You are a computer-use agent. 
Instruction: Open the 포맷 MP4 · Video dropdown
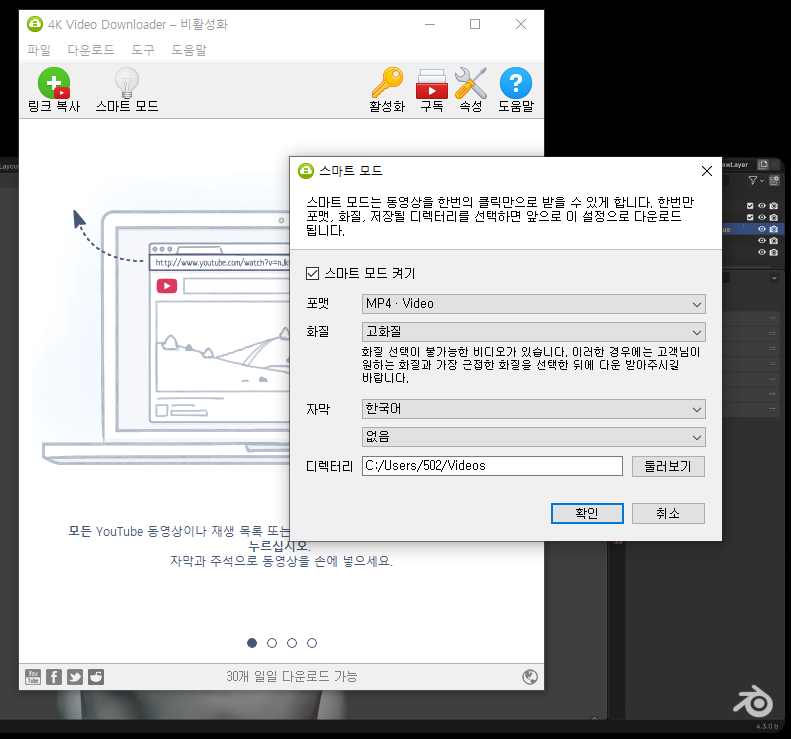pos(534,304)
